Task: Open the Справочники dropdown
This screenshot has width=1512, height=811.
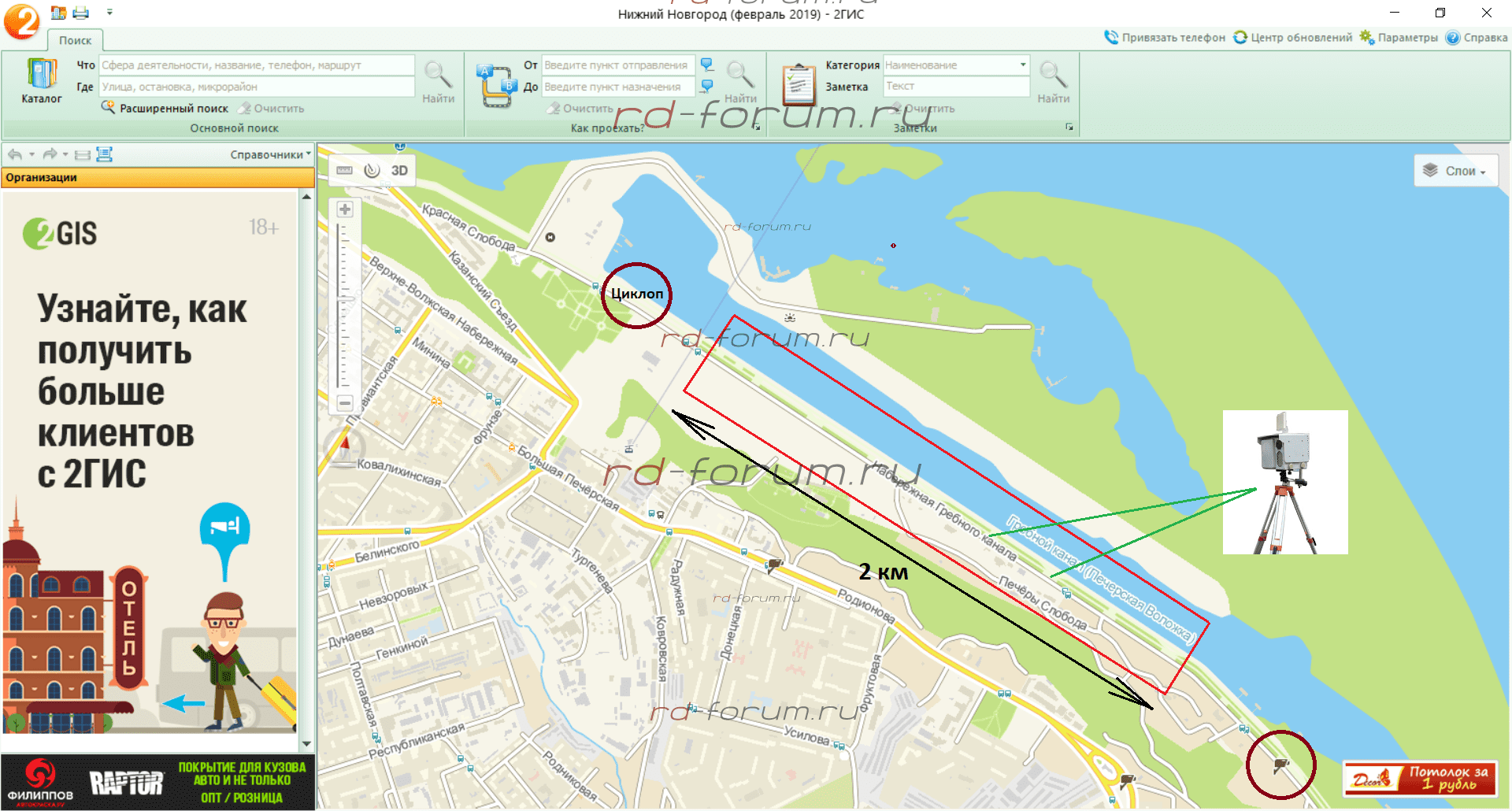Action: (271, 154)
